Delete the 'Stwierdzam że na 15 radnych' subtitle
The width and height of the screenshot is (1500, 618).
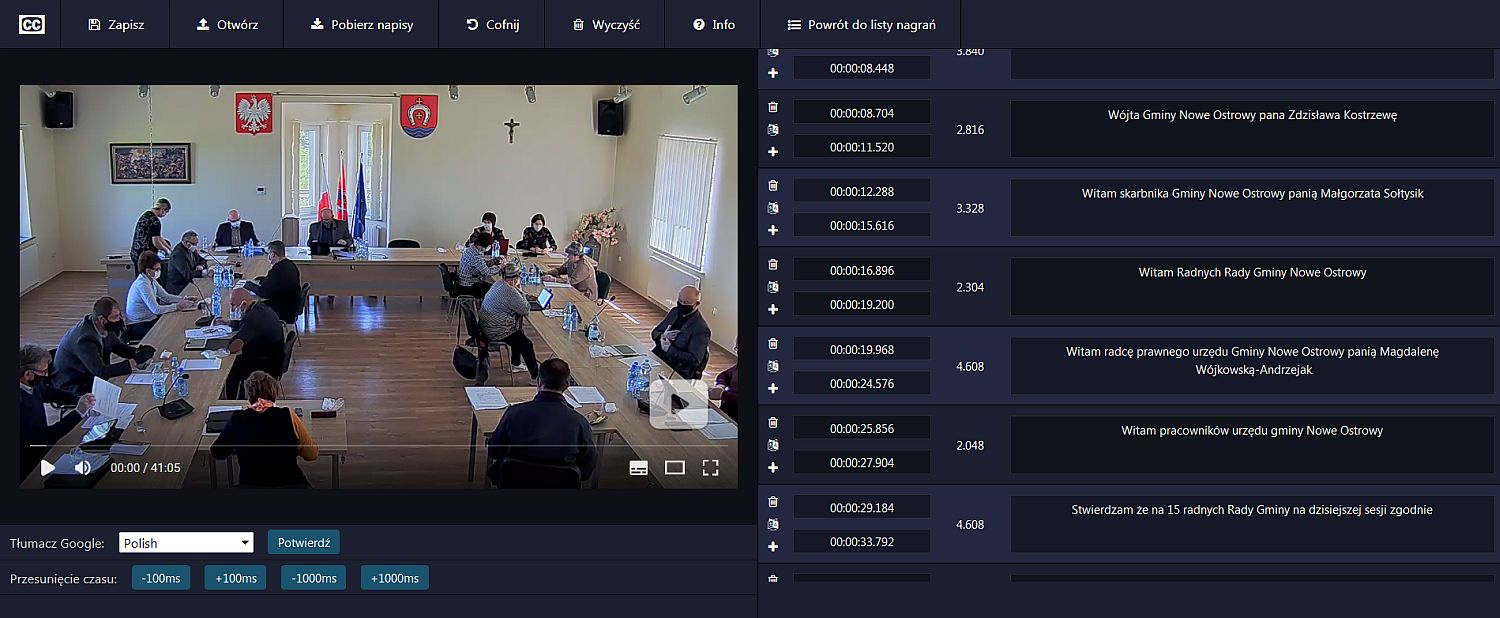click(x=772, y=501)
